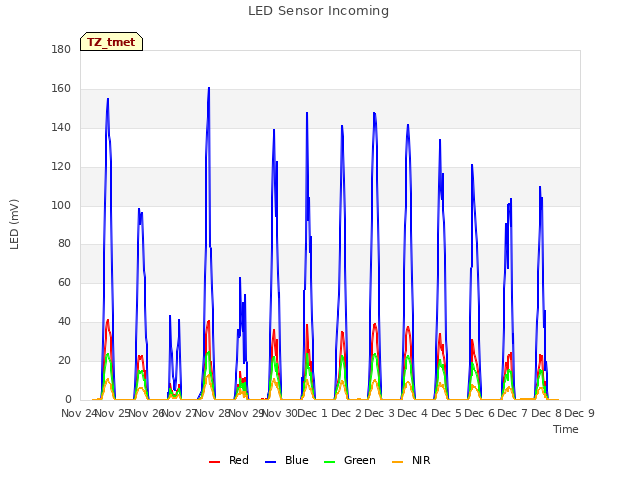This screenshot has width=640, height=480.
Task: Click the tallest blue peak near 160 mV
Action: 209,88
